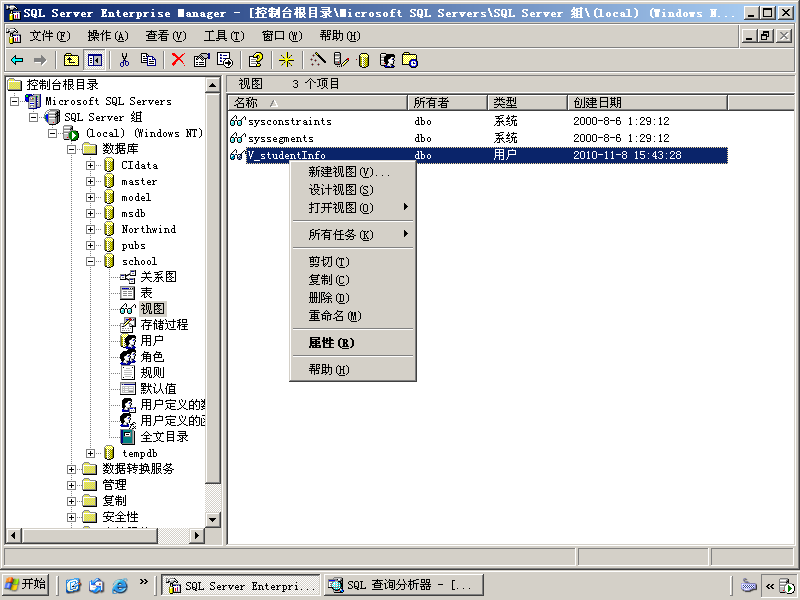800x600 pixels.
Task: Choose 新建视图(V)... from context menu
Action: (x=353, y=172)
